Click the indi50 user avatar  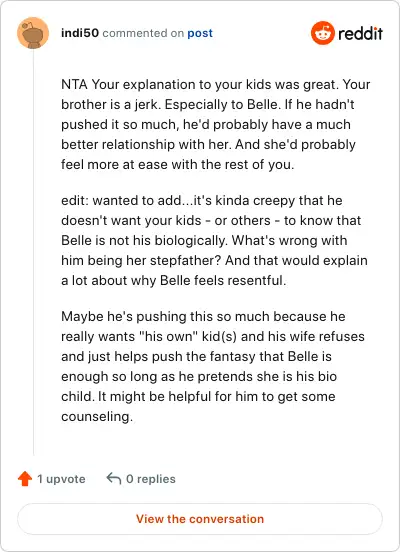click(33, 33)
